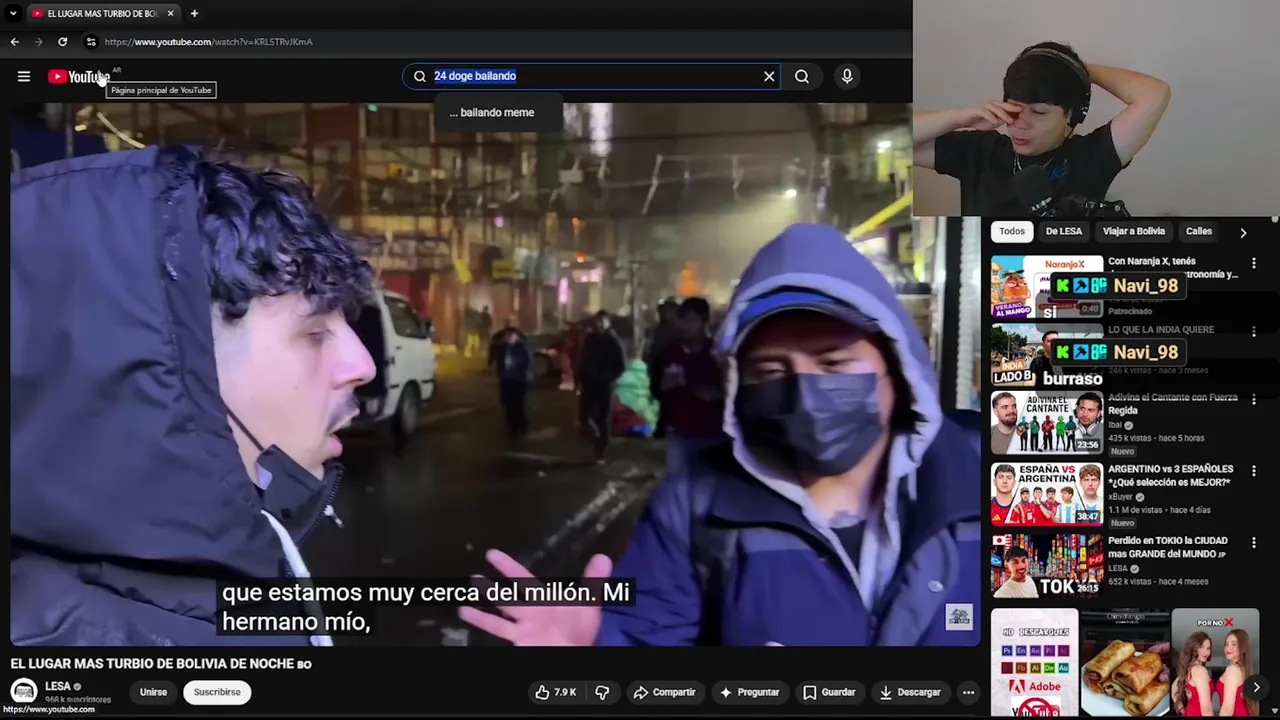This screenshot has width=1280, height=720.
Task: Open the LESA channel name link below the video
Action: click(58, 686)
